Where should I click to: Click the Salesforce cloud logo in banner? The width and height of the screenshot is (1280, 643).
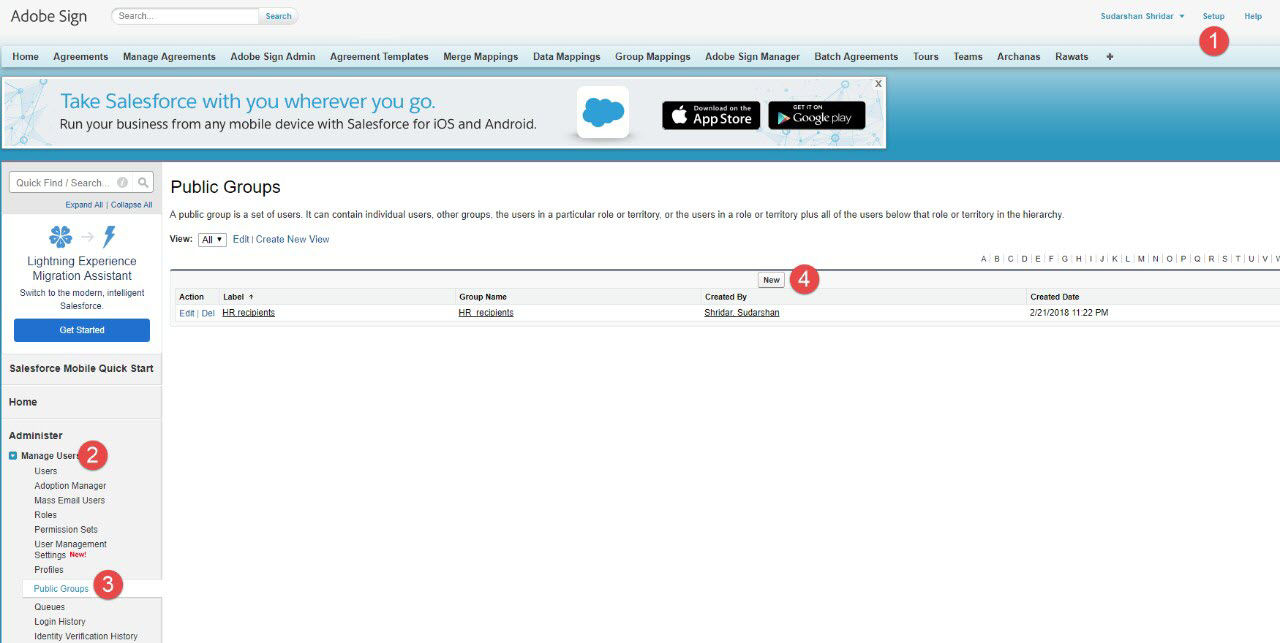603,112
